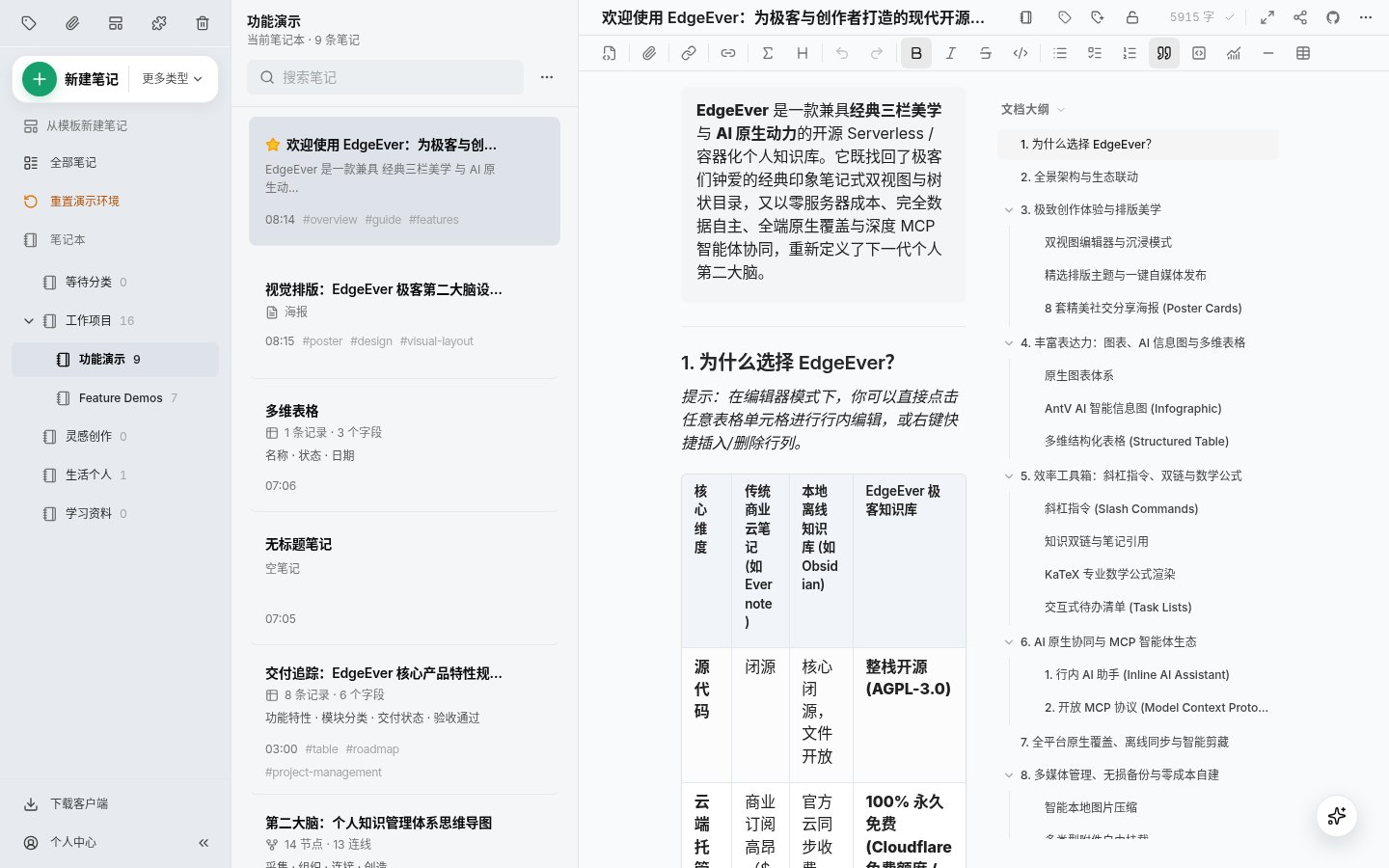Viewport: 1389px width, 868px height.
Task: Click the GitHub icon in the header
Action: 1333,17
